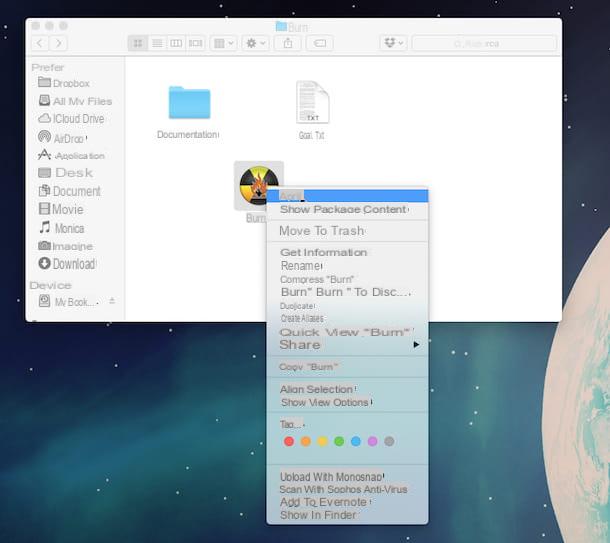
Task: Choose Show Package Content
Action: (347, 209)
